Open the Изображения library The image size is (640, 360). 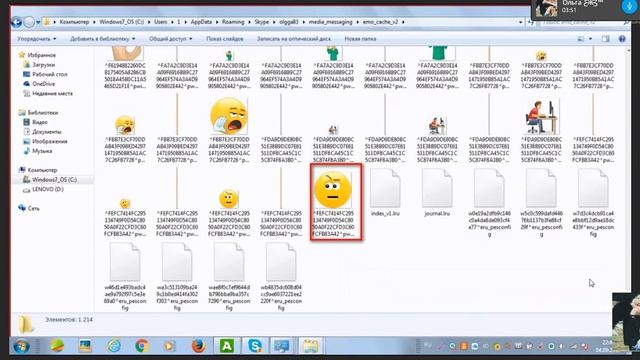[x=49, y=141]
